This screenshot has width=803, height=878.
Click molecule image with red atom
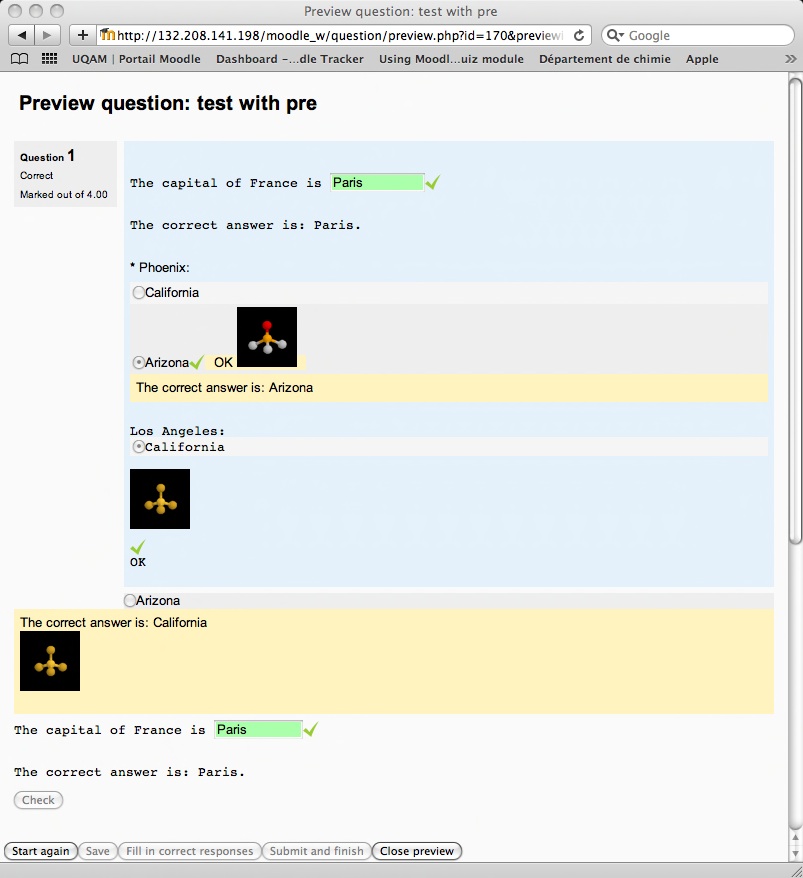tap(267, 337)
